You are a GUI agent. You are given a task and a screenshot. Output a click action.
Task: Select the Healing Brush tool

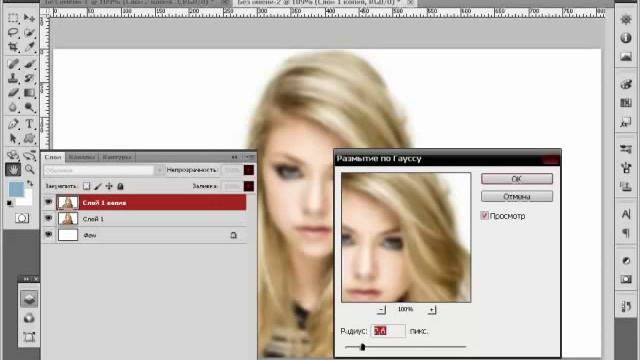click(x=13, y=64)
